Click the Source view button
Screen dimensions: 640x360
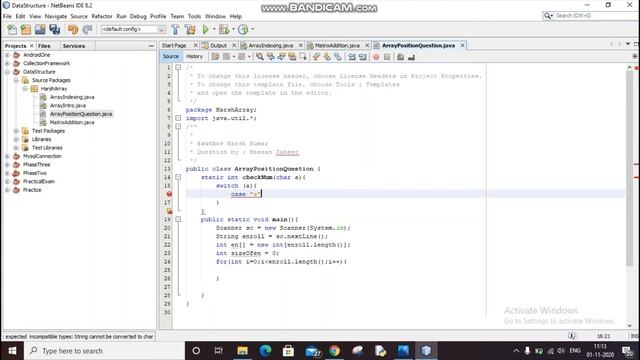(170, 56)
